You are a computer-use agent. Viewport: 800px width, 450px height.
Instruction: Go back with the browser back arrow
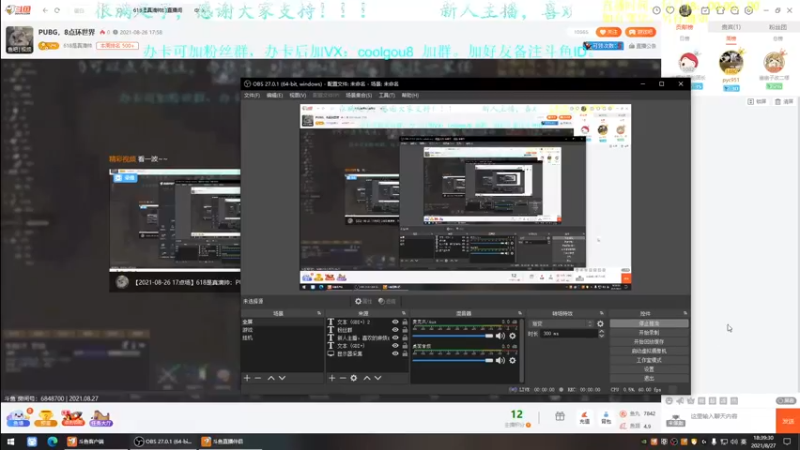tap(45, 10)
